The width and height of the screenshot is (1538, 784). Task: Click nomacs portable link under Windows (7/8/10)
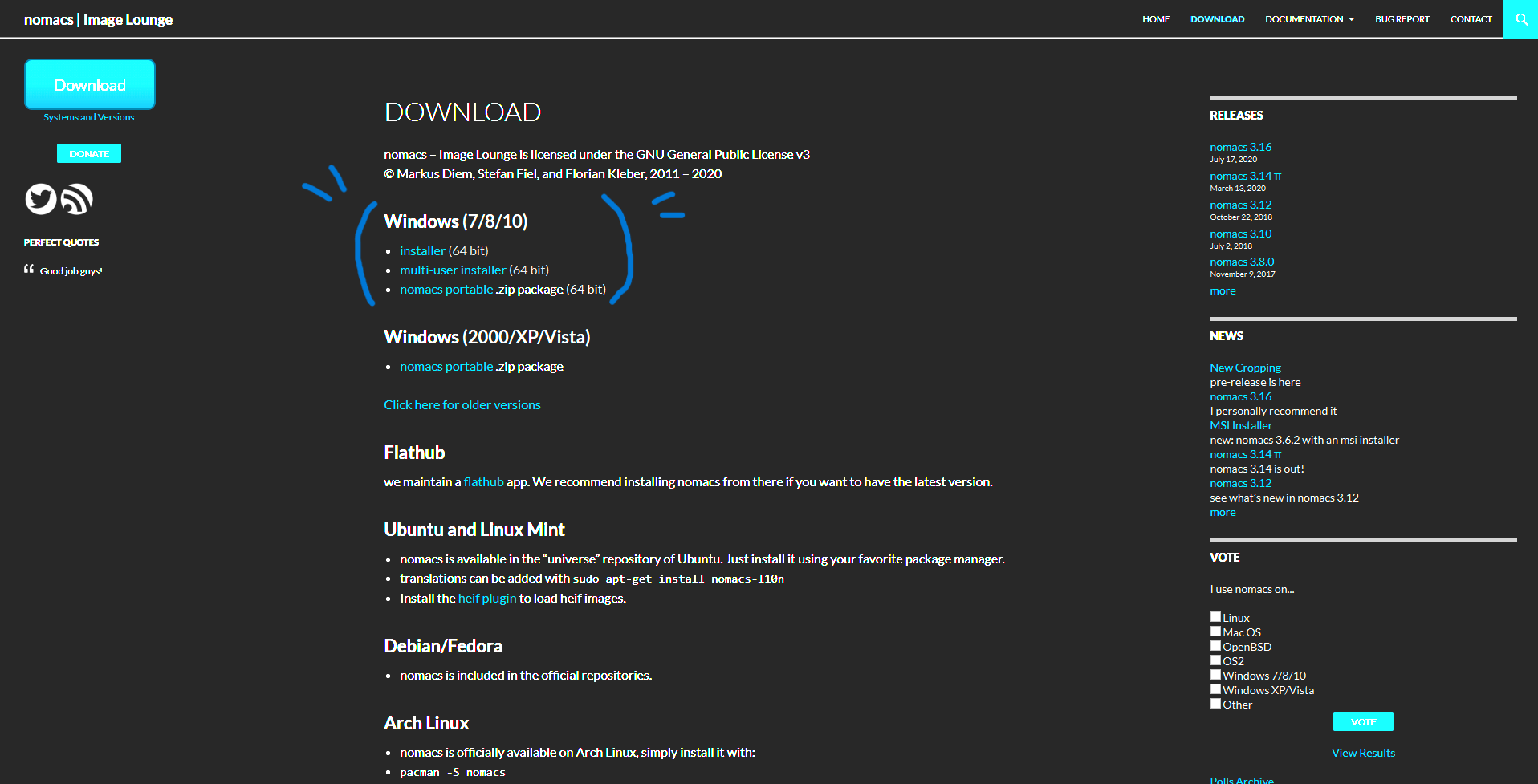point(446,290)
